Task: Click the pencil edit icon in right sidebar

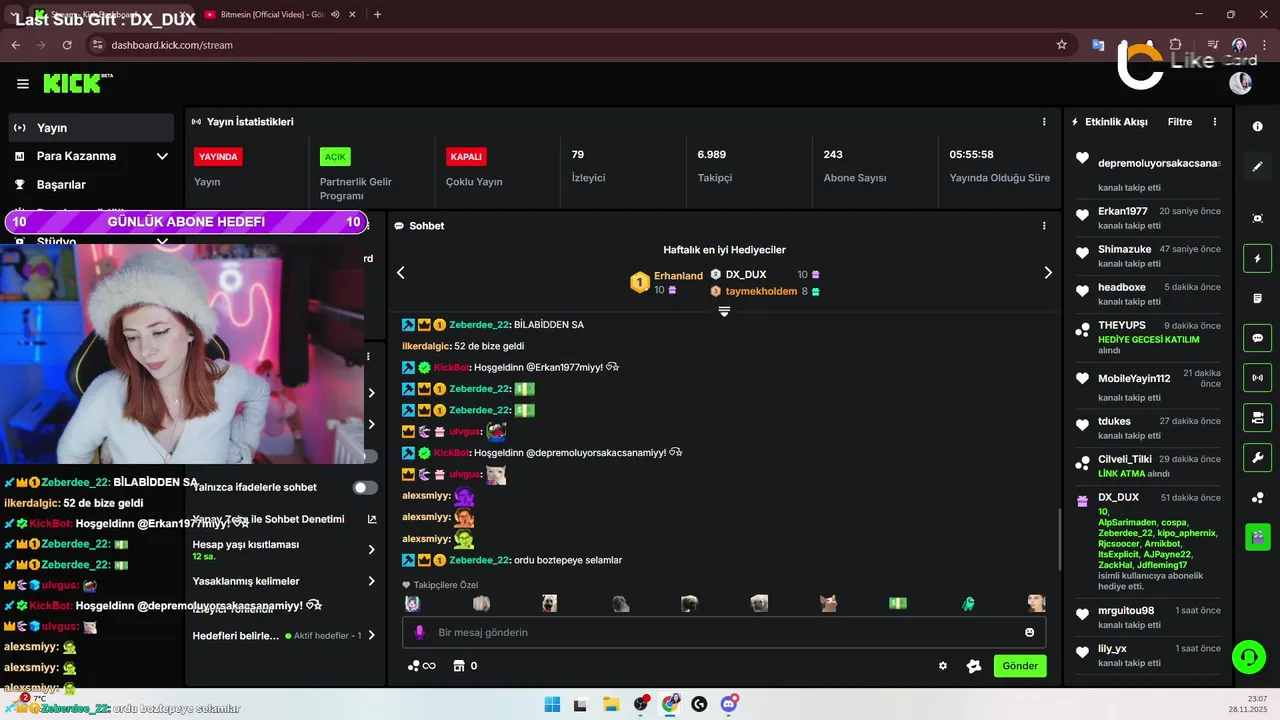Action: point(1257,166)
